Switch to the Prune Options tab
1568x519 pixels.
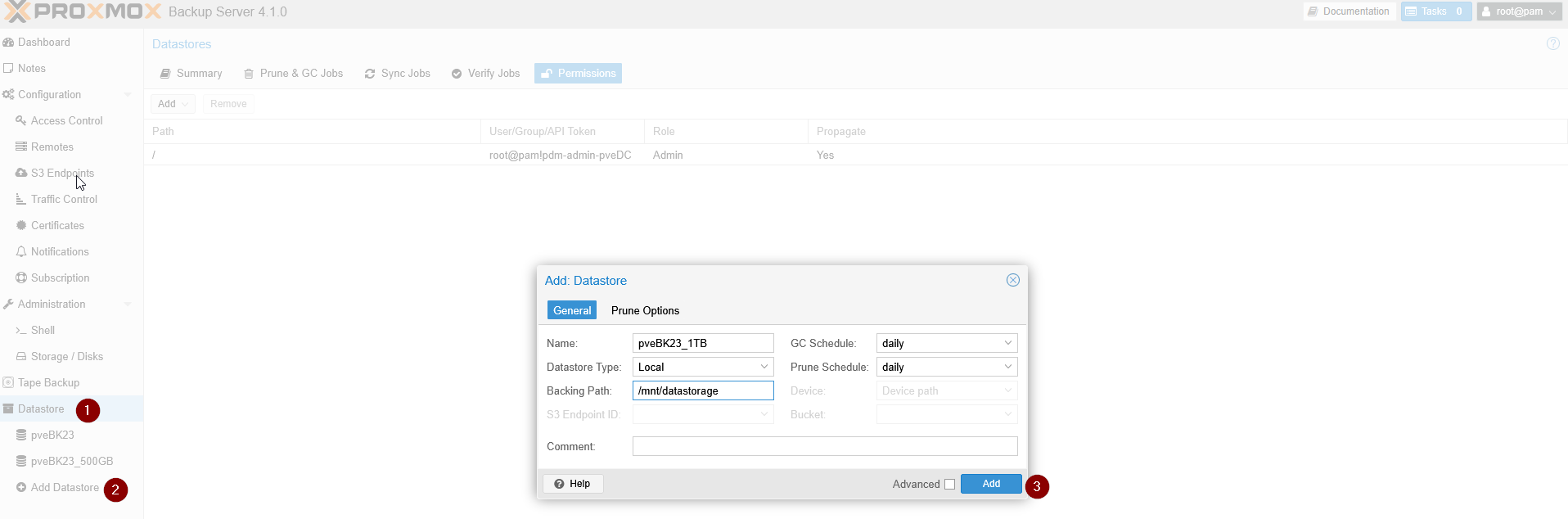pos(645,310)
